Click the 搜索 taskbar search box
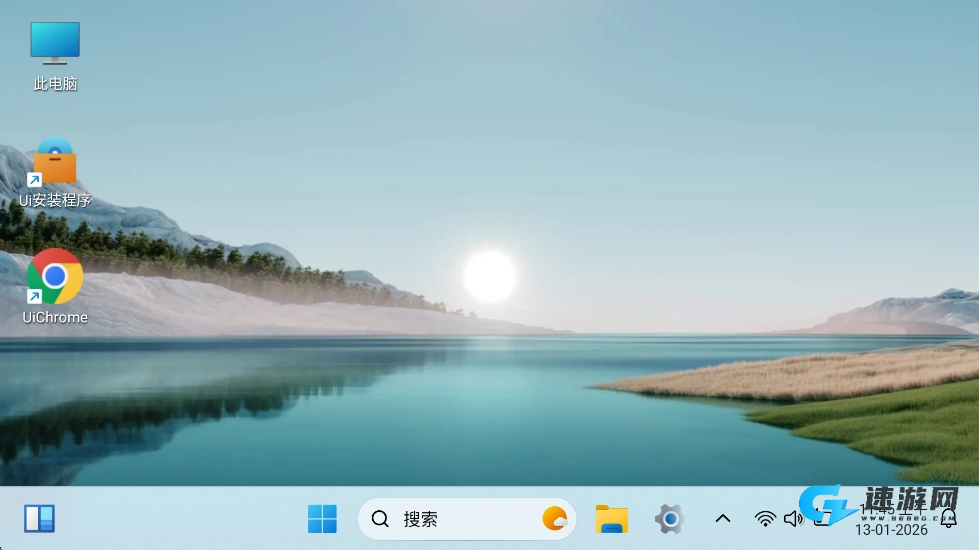 pos(466,519)
